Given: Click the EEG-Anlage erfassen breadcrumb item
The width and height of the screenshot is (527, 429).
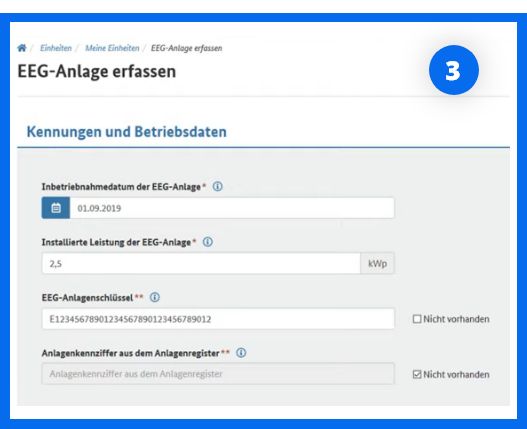Looking at the screenshot, I should [x=187, y=48].
